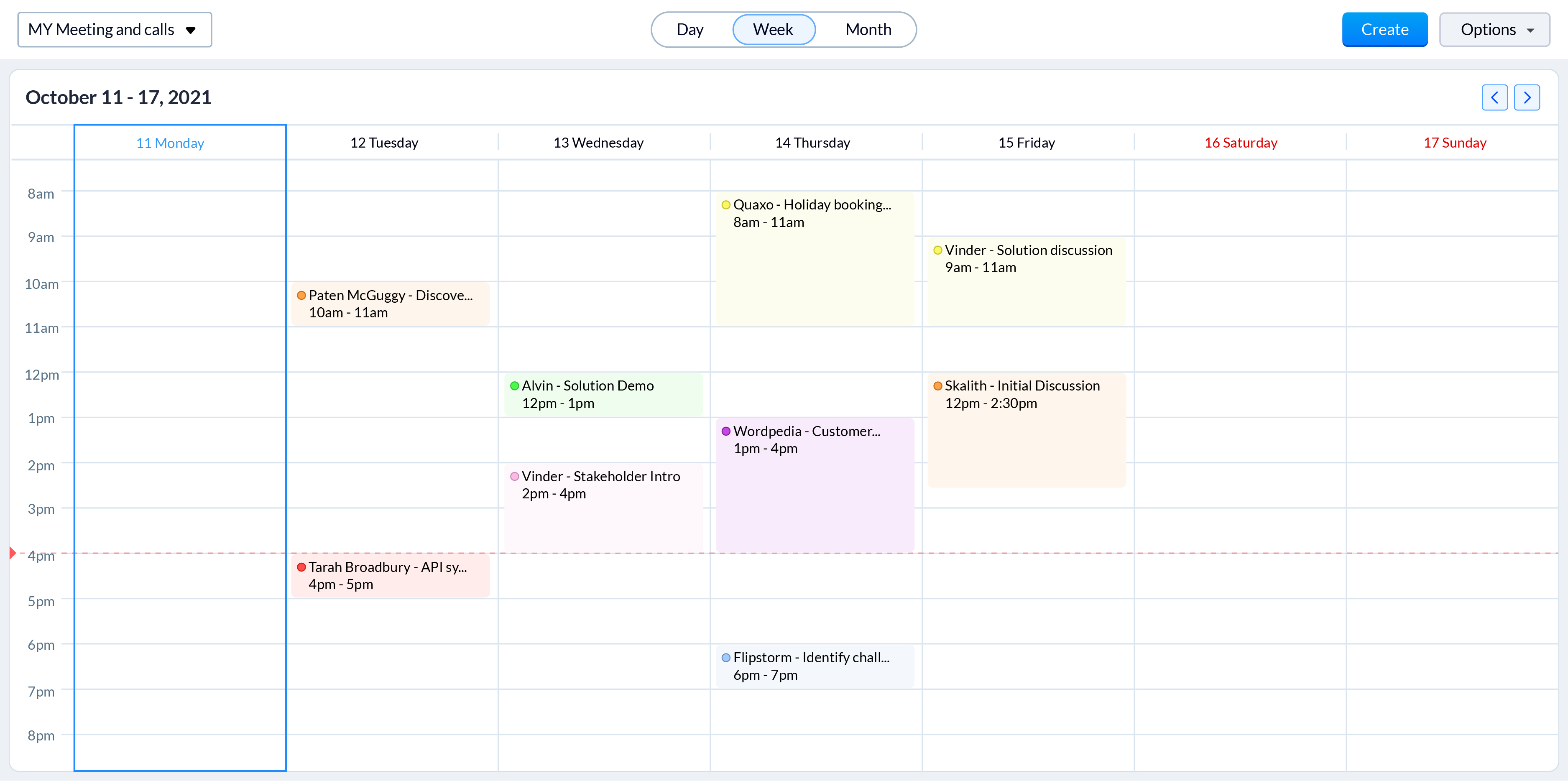Select the 11 Monday column header
Image resolution: width=1568 pixels, height=781 pixels.
[170, 143]
